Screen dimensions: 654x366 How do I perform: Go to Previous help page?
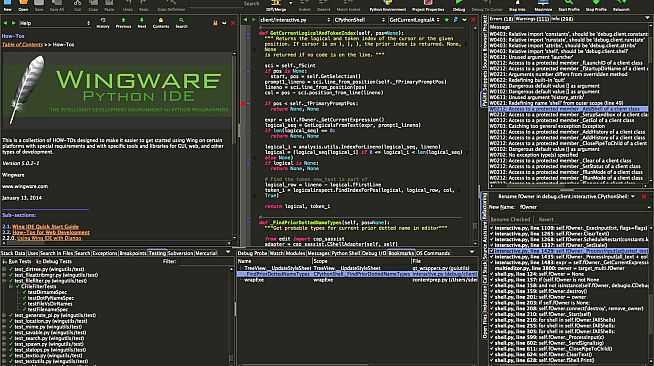click(x=123, y=23)
